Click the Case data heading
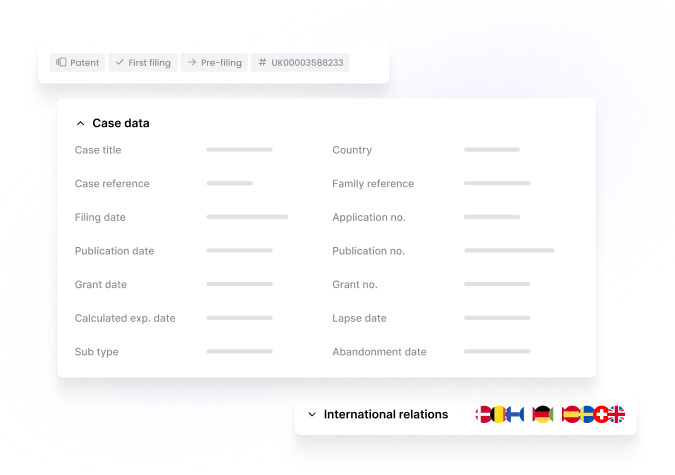This screenshot has width=675, height=475. pyautogui.click(x=121, y=123)
